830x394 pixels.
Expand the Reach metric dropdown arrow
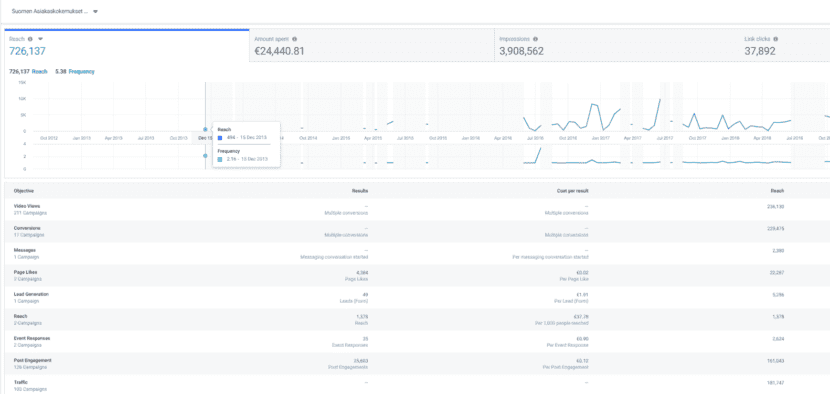(40, 39)
